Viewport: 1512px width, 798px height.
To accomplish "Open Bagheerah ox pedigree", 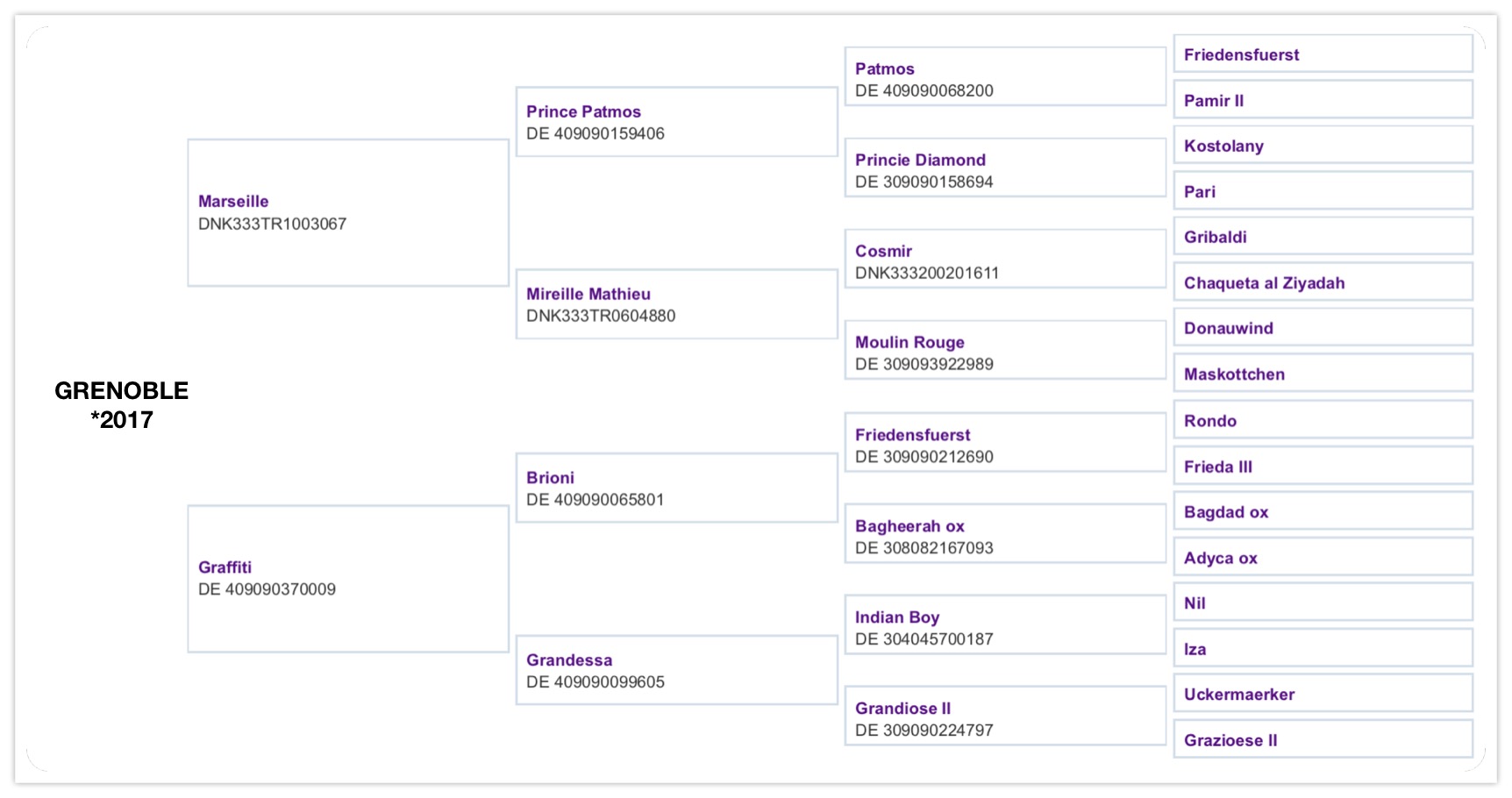I will point(909,527).
